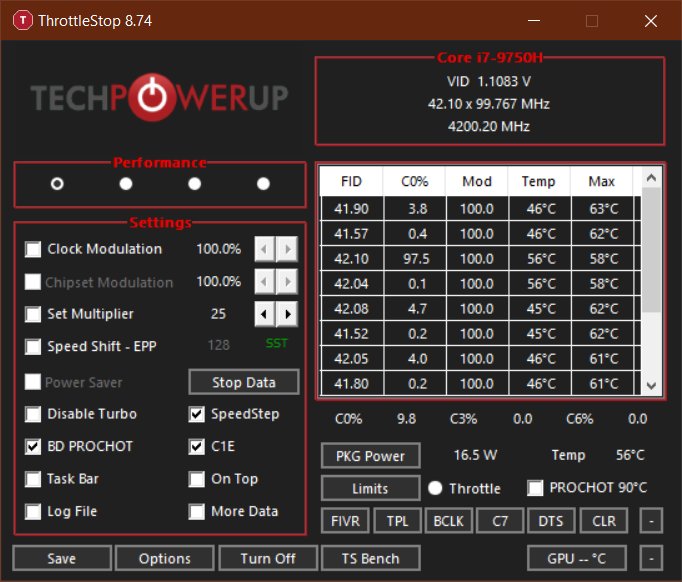Click the Temp column header
Viewport: 682px width, 582px height.
pyautogui.click(x=539, y=181)
